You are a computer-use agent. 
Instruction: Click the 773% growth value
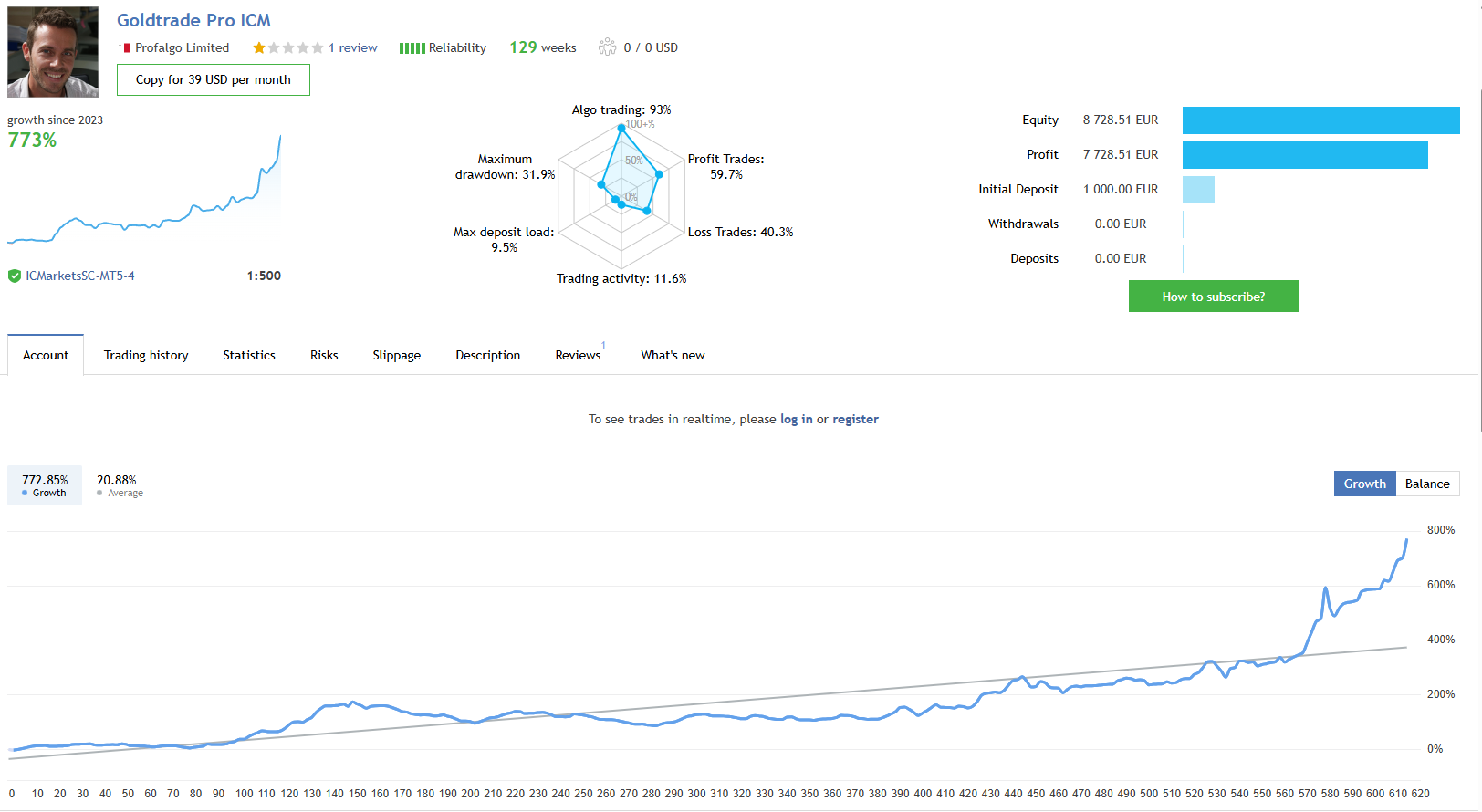pos(32,141)
